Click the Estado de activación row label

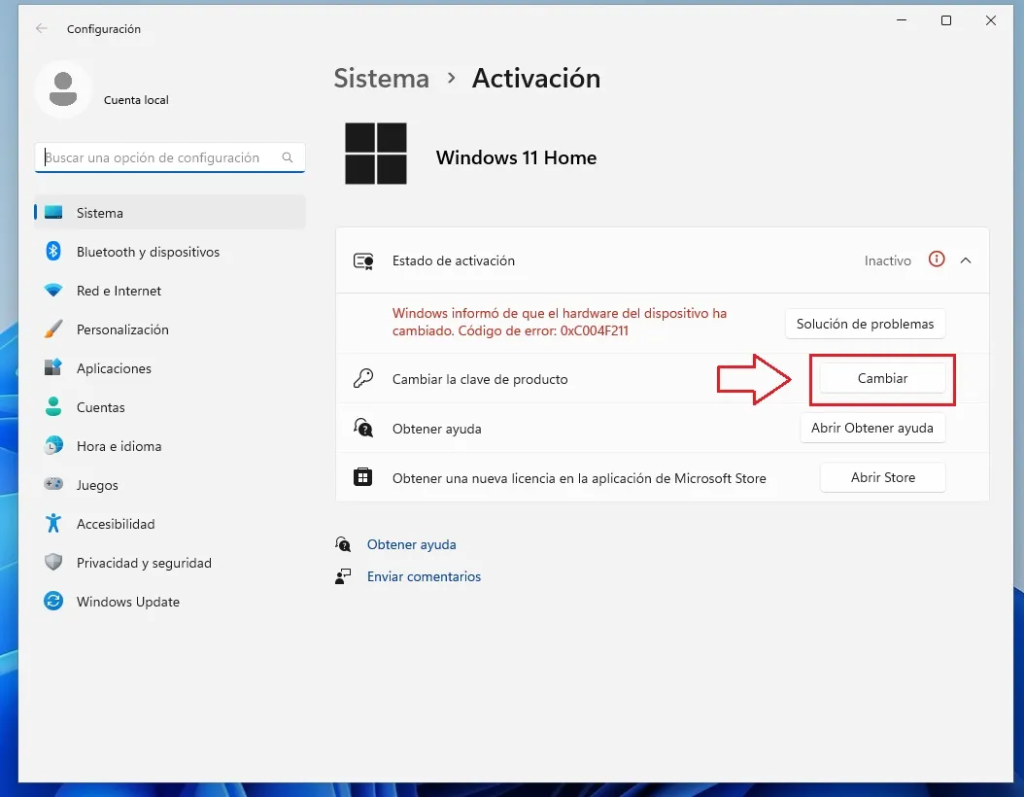[x=453, y=261]
